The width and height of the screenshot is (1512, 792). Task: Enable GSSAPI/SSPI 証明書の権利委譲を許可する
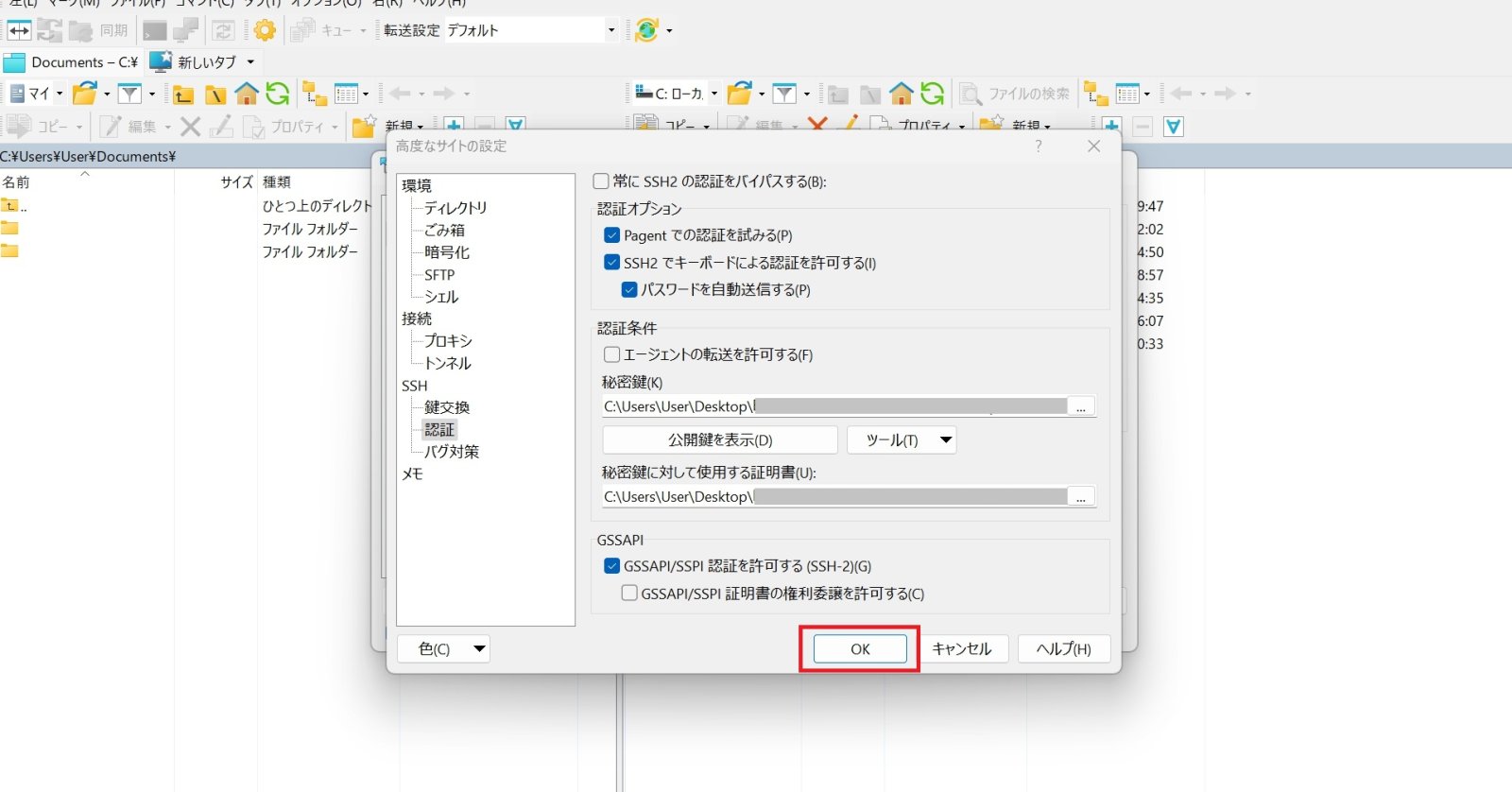(x=629, y=593)
